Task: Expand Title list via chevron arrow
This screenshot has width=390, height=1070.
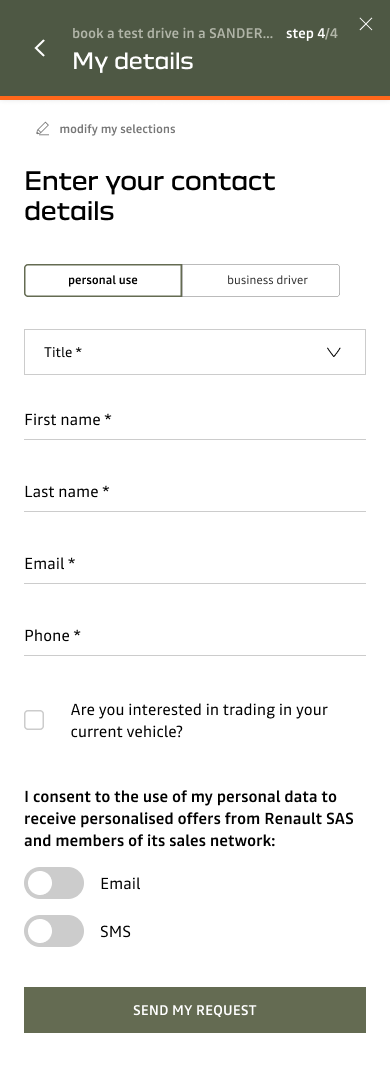Action: tap(333, 352)
